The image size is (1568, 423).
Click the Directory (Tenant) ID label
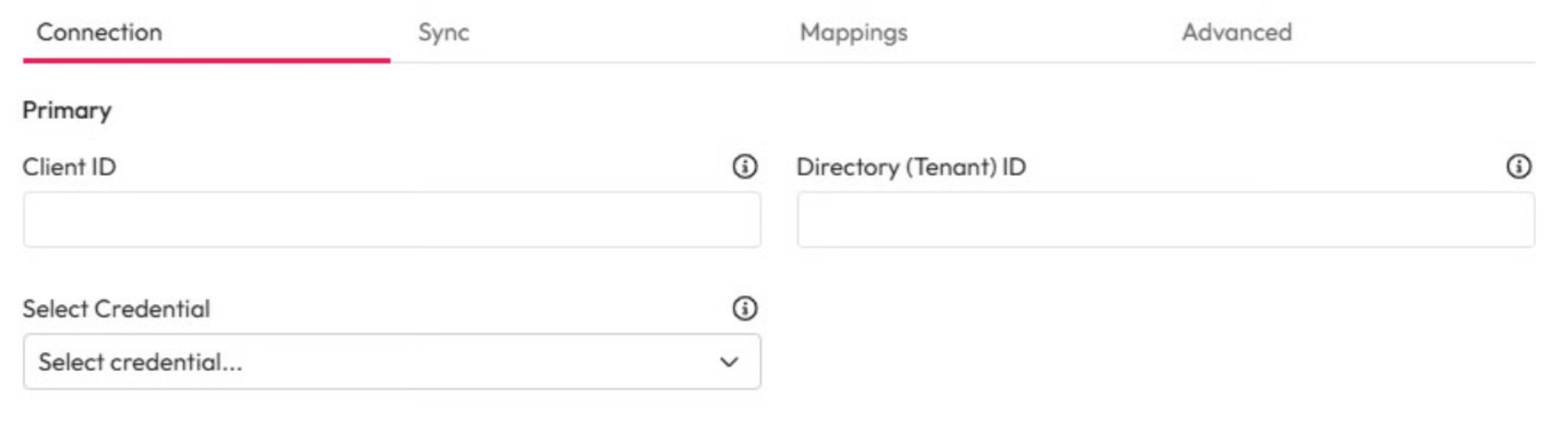(x=911, y=167)
